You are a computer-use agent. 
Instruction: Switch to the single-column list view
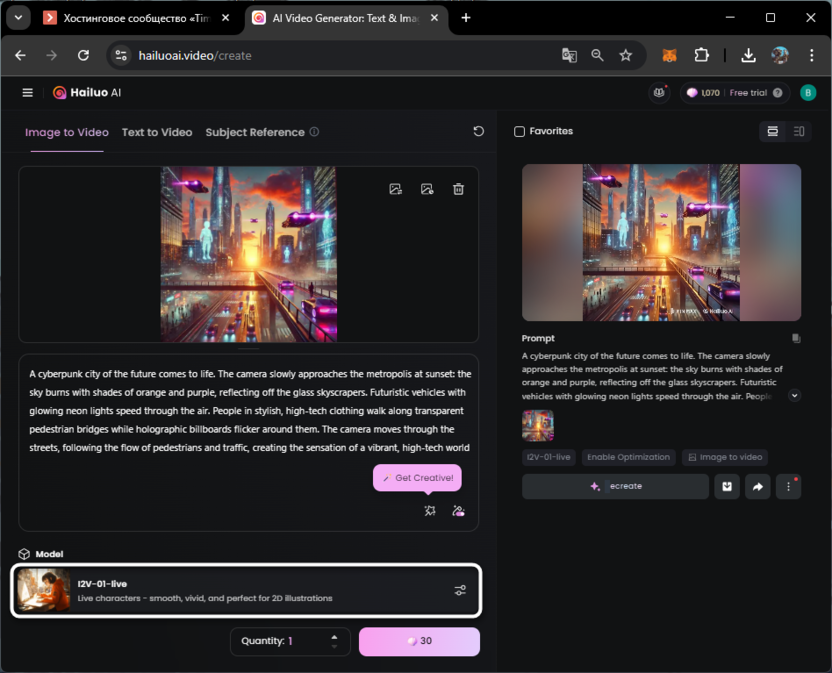[x=772, y=132]
